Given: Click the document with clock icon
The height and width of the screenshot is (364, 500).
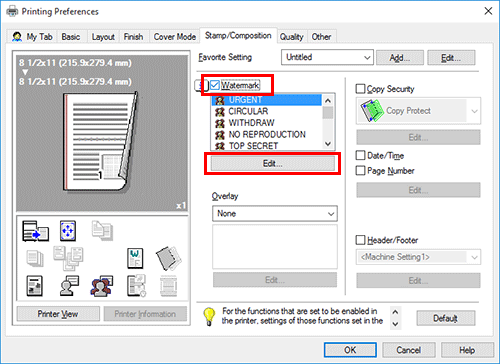Looking at the screenshot, I should (x=136, y=286).
